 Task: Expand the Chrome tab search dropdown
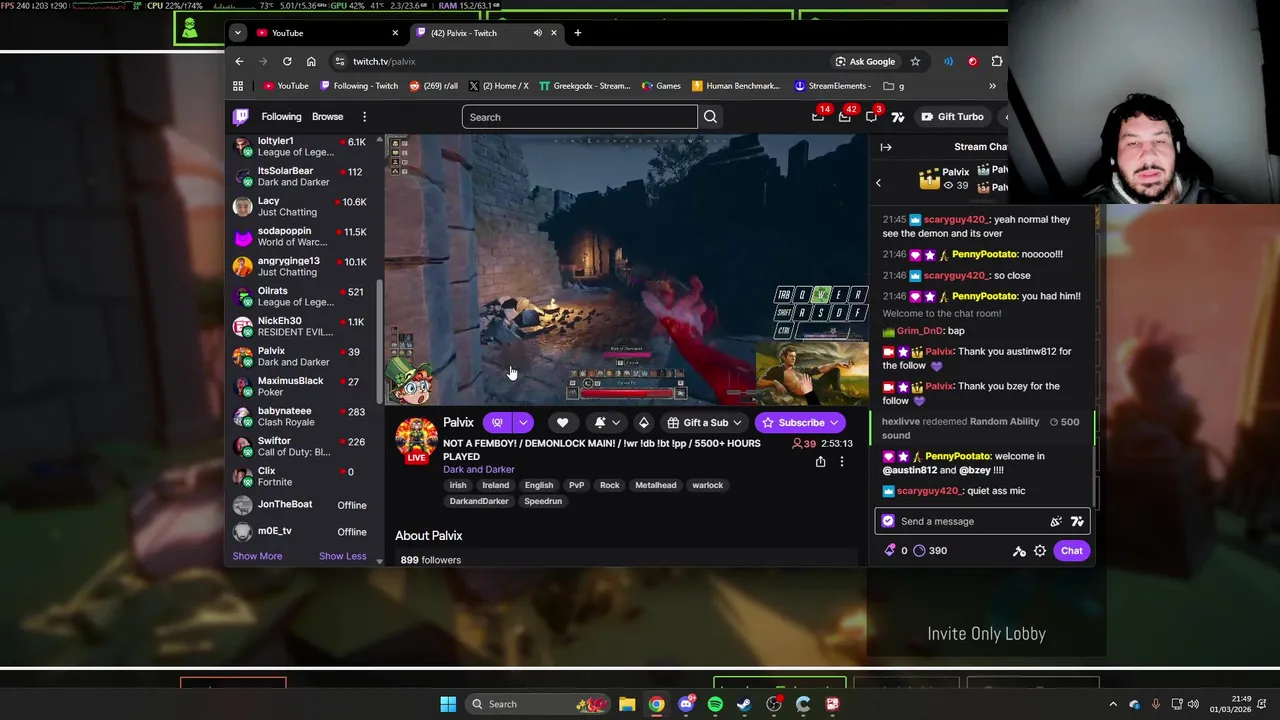click(x=237, y=33)
